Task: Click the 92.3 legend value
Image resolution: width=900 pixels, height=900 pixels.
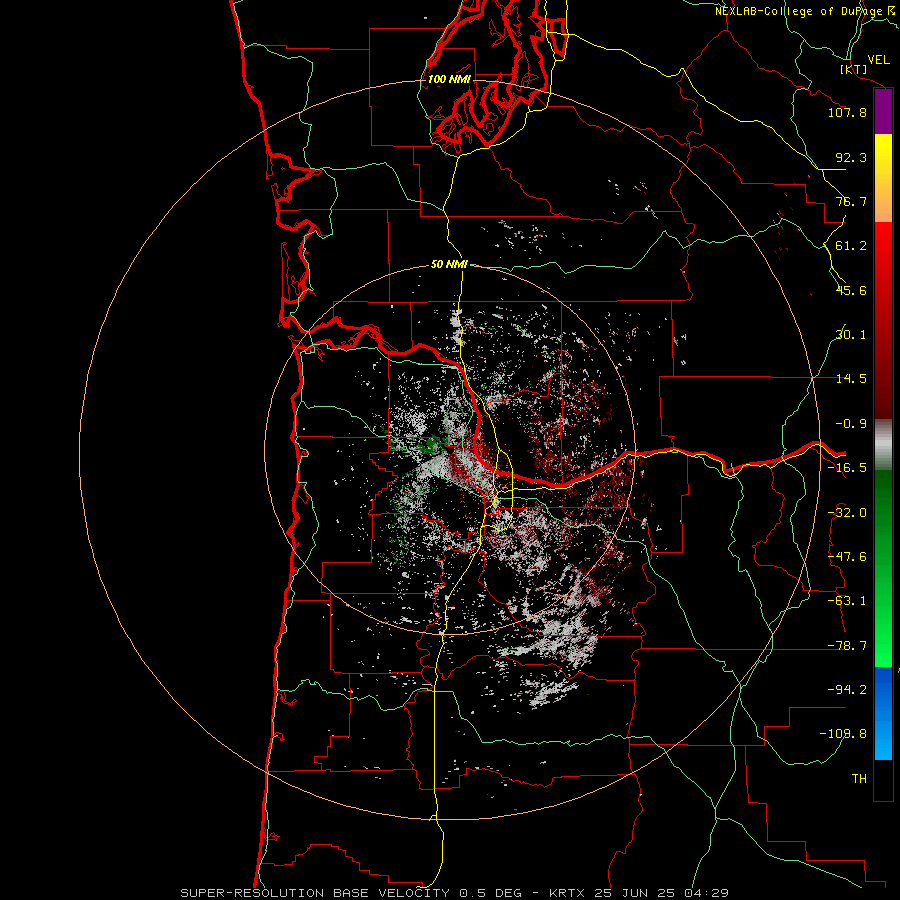Action: [x=851, y=157]
